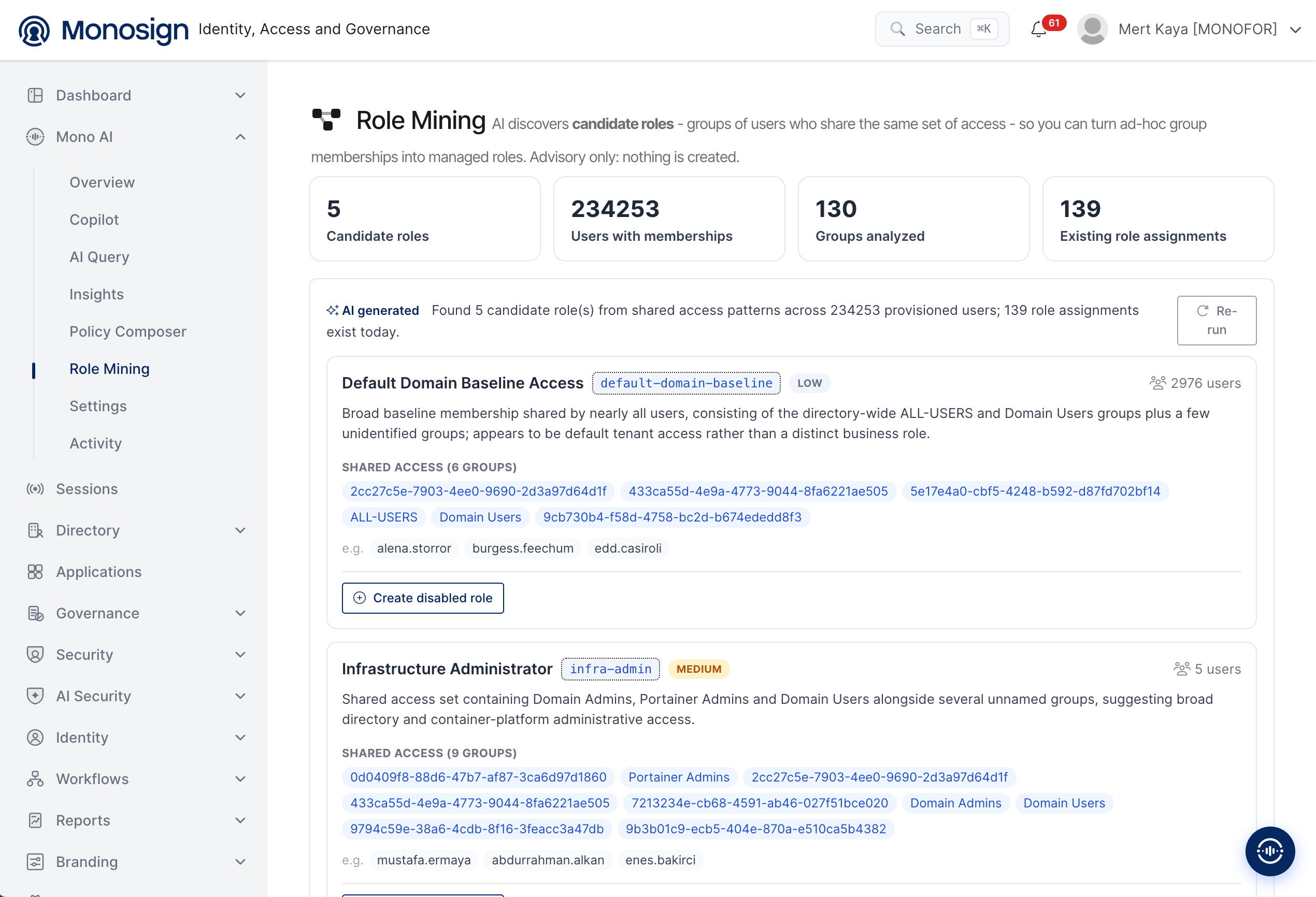Click the ALL-USERS group tag

[x=383, y=517]
